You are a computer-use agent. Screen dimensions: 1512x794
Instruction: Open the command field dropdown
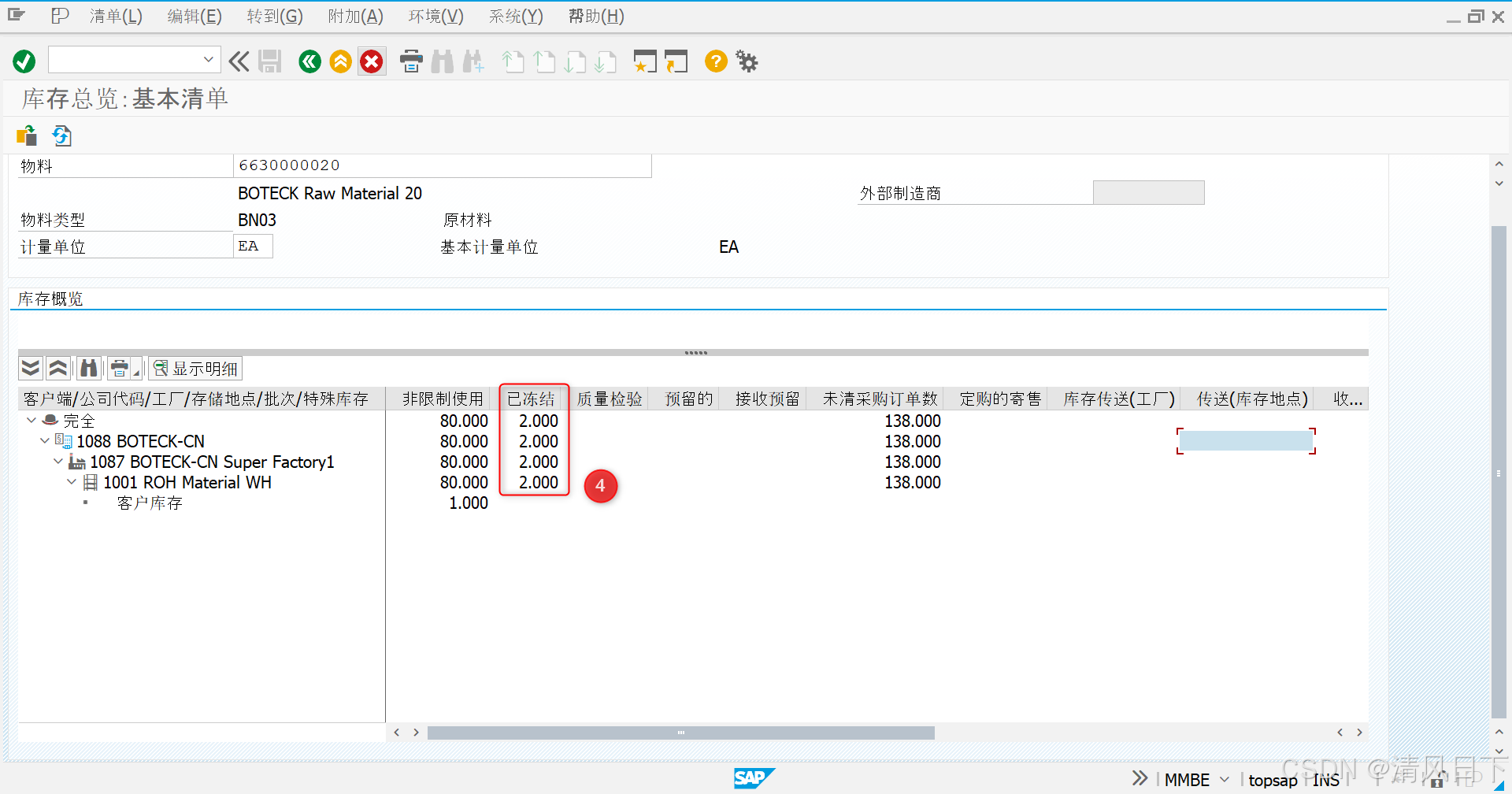click(208, 59)
